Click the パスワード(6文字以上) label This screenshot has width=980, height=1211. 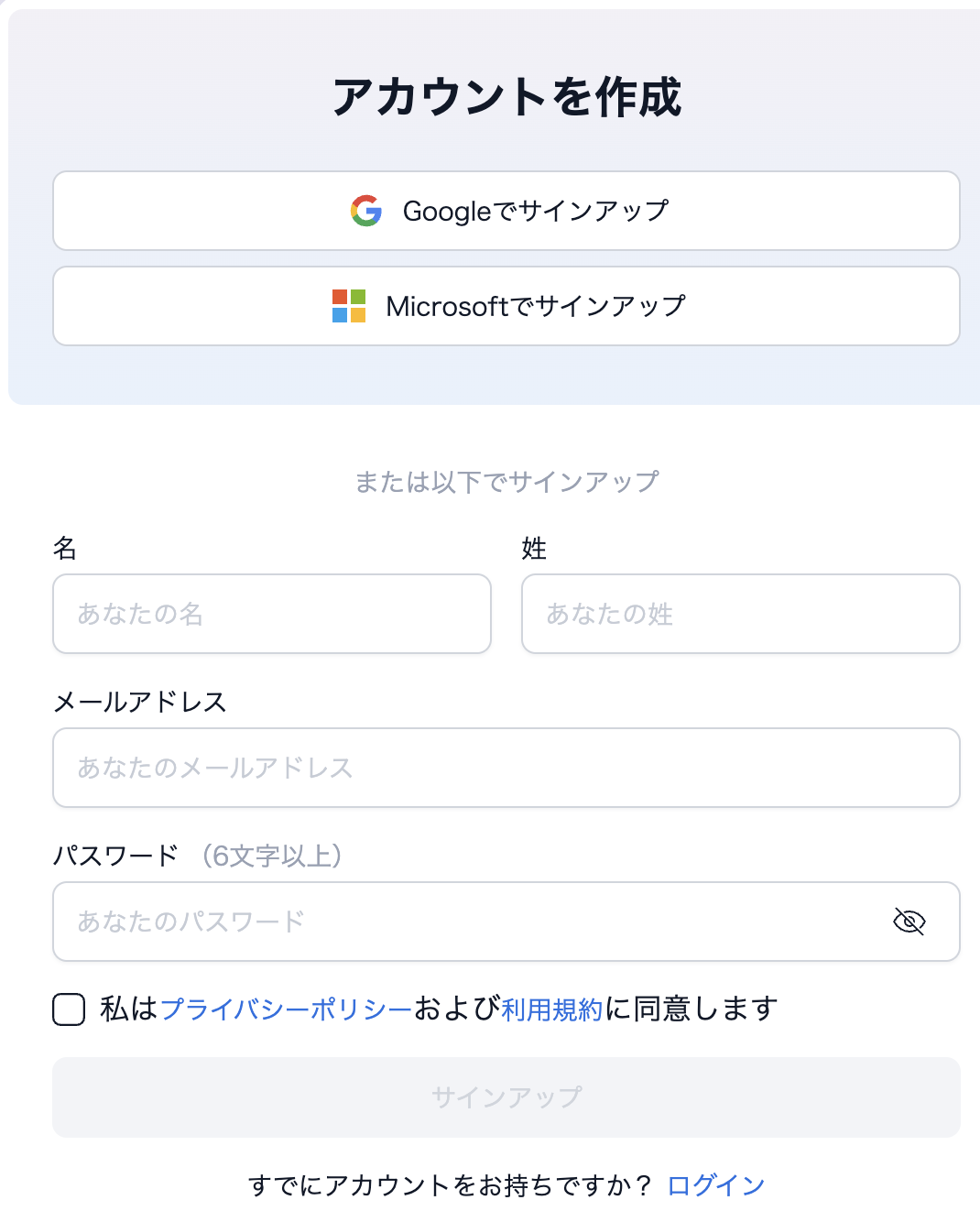point(198,856)
